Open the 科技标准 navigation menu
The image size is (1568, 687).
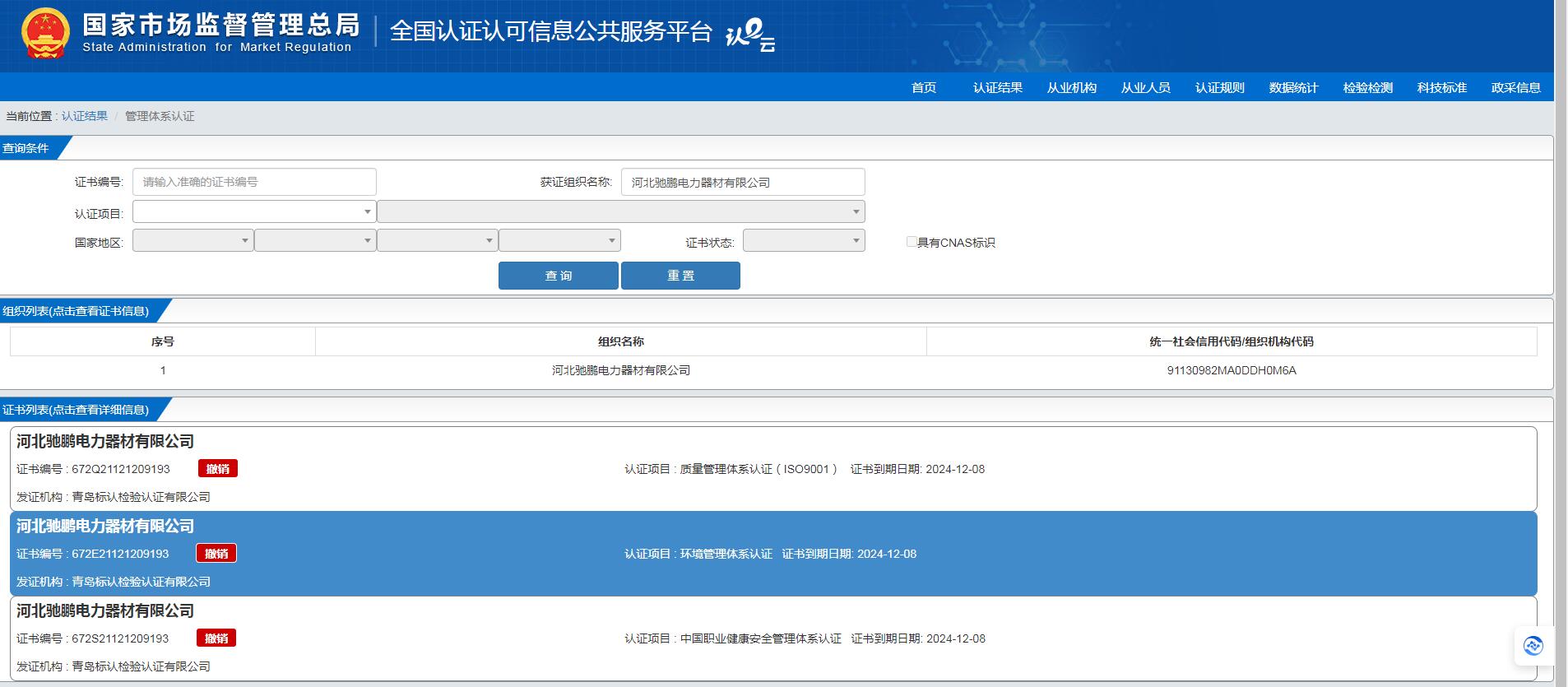click(x=1442, y=88)
